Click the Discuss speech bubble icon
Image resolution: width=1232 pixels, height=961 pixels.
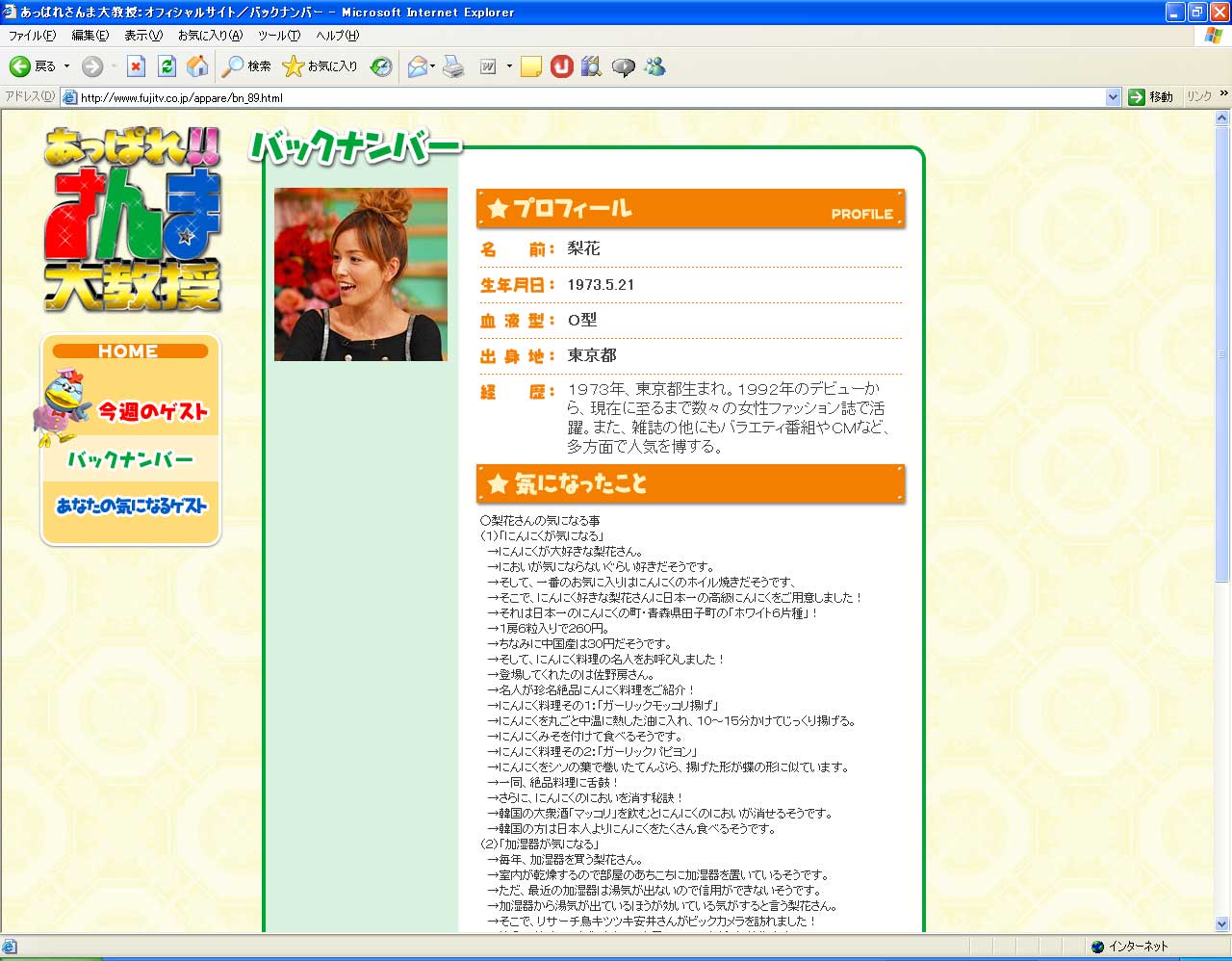[624, 67]
